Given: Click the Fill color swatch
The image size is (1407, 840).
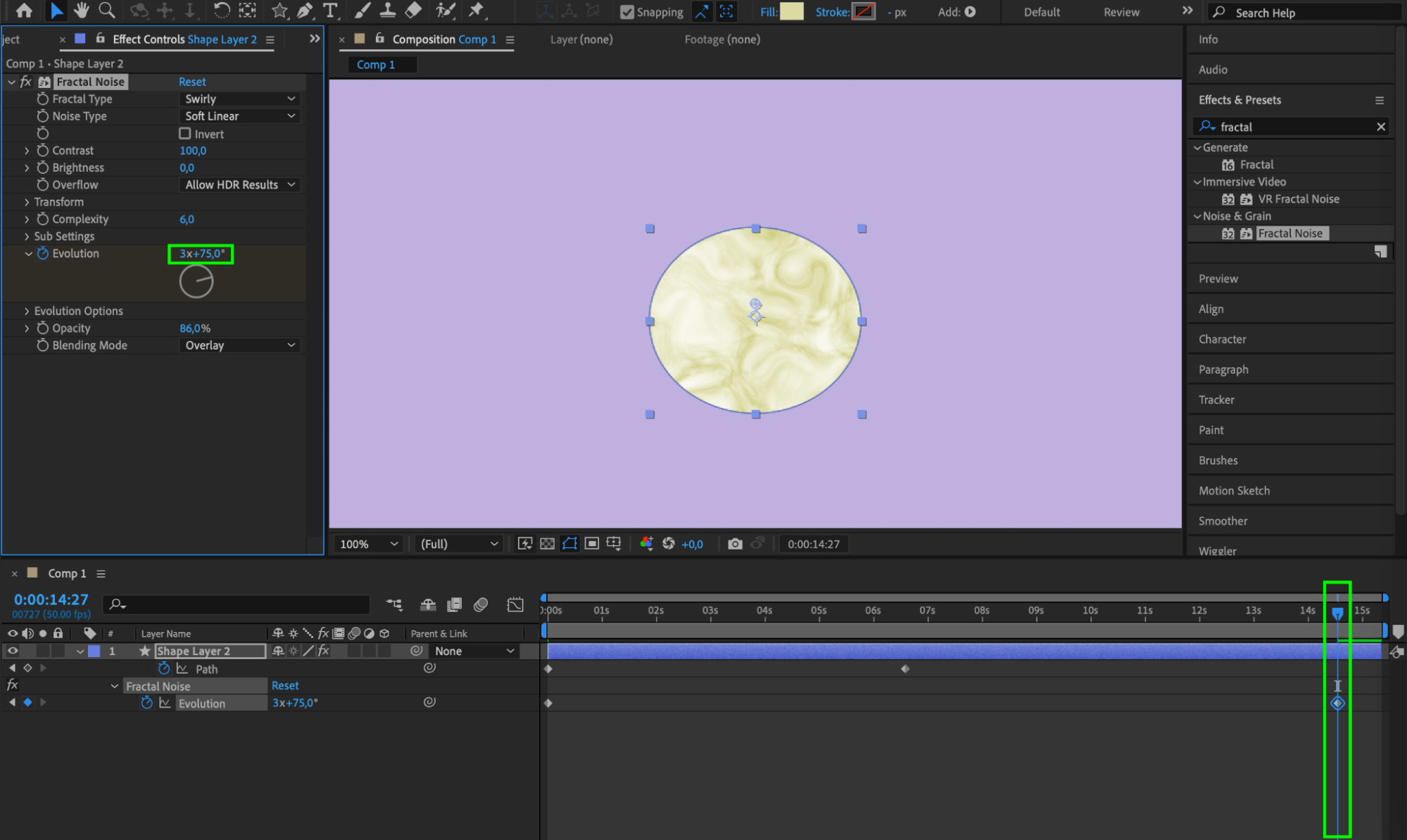Looking at the screenshot, I should click(792, 12).
